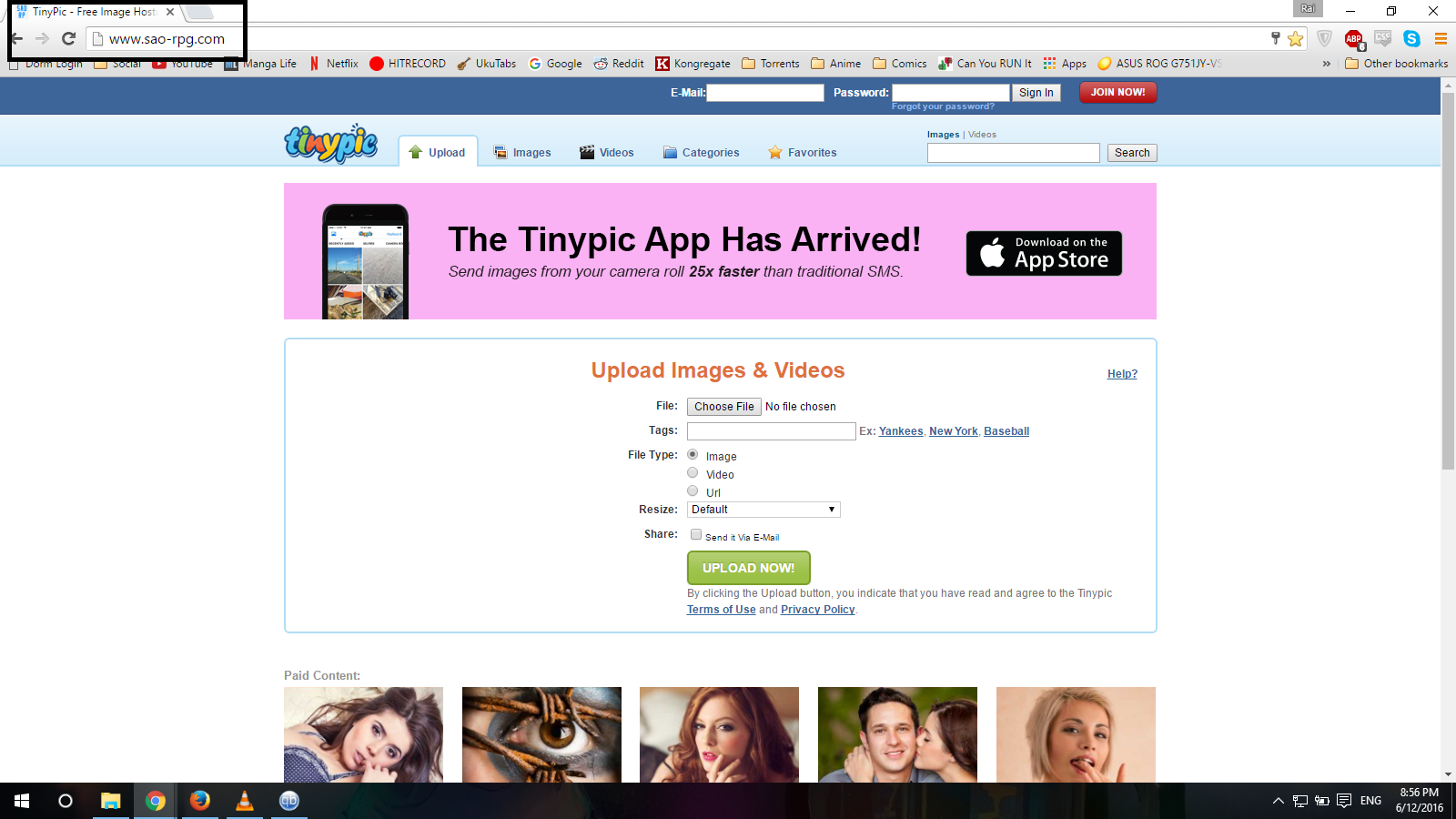Reload the page with the refresh icon
Image resolution: width=1456 pixels, height=819 pixels.
point(68,38)
